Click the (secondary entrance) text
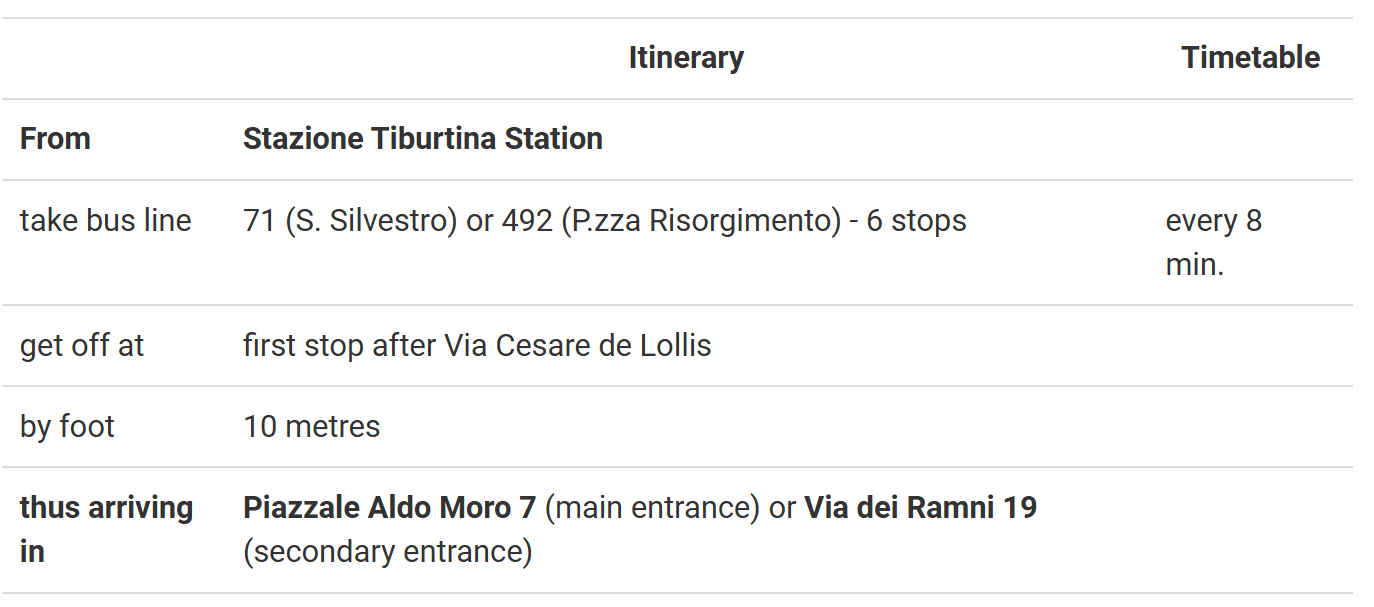The height and width of the screenshot is (607, 1374). [388, 551]
